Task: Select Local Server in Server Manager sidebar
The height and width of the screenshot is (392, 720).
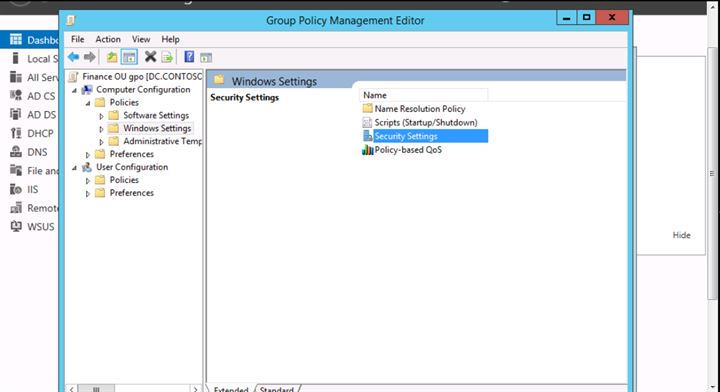Action: click(42, 59)
